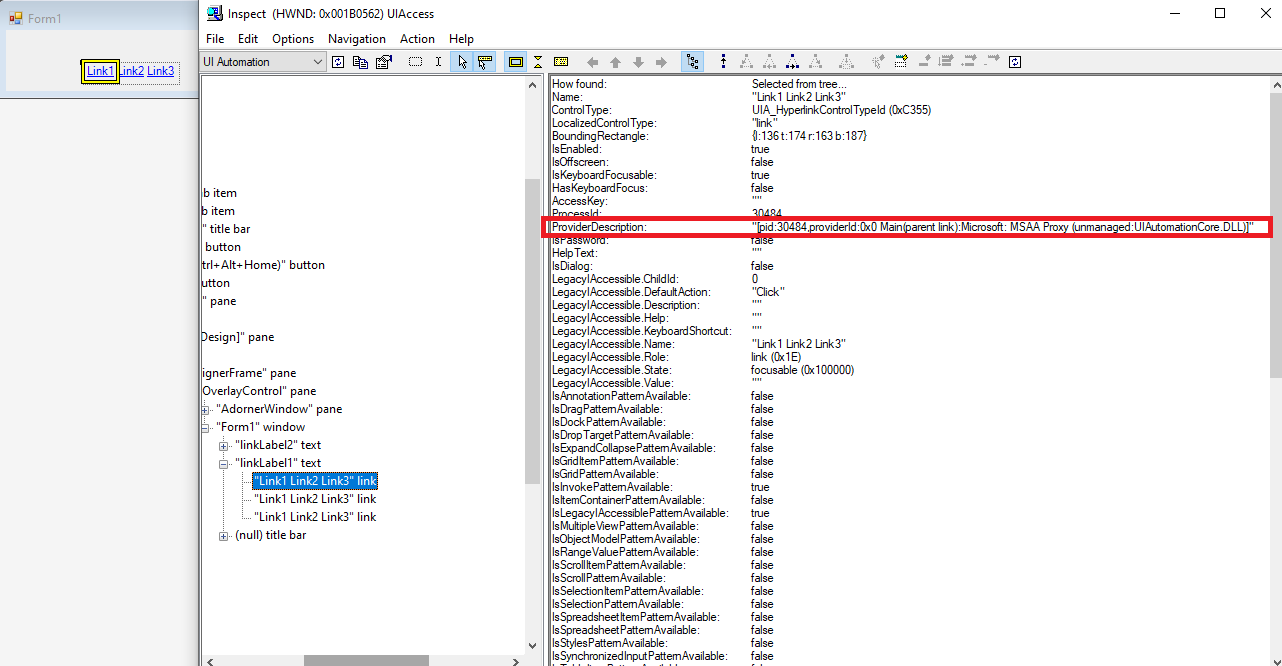Select the third "Link1 Link2 Link3" link item

[x=315, y=517]
